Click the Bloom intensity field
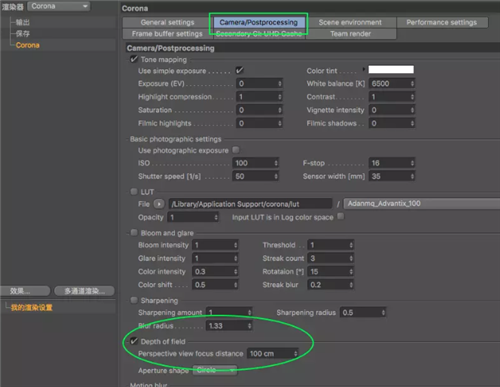 [215, 245]
